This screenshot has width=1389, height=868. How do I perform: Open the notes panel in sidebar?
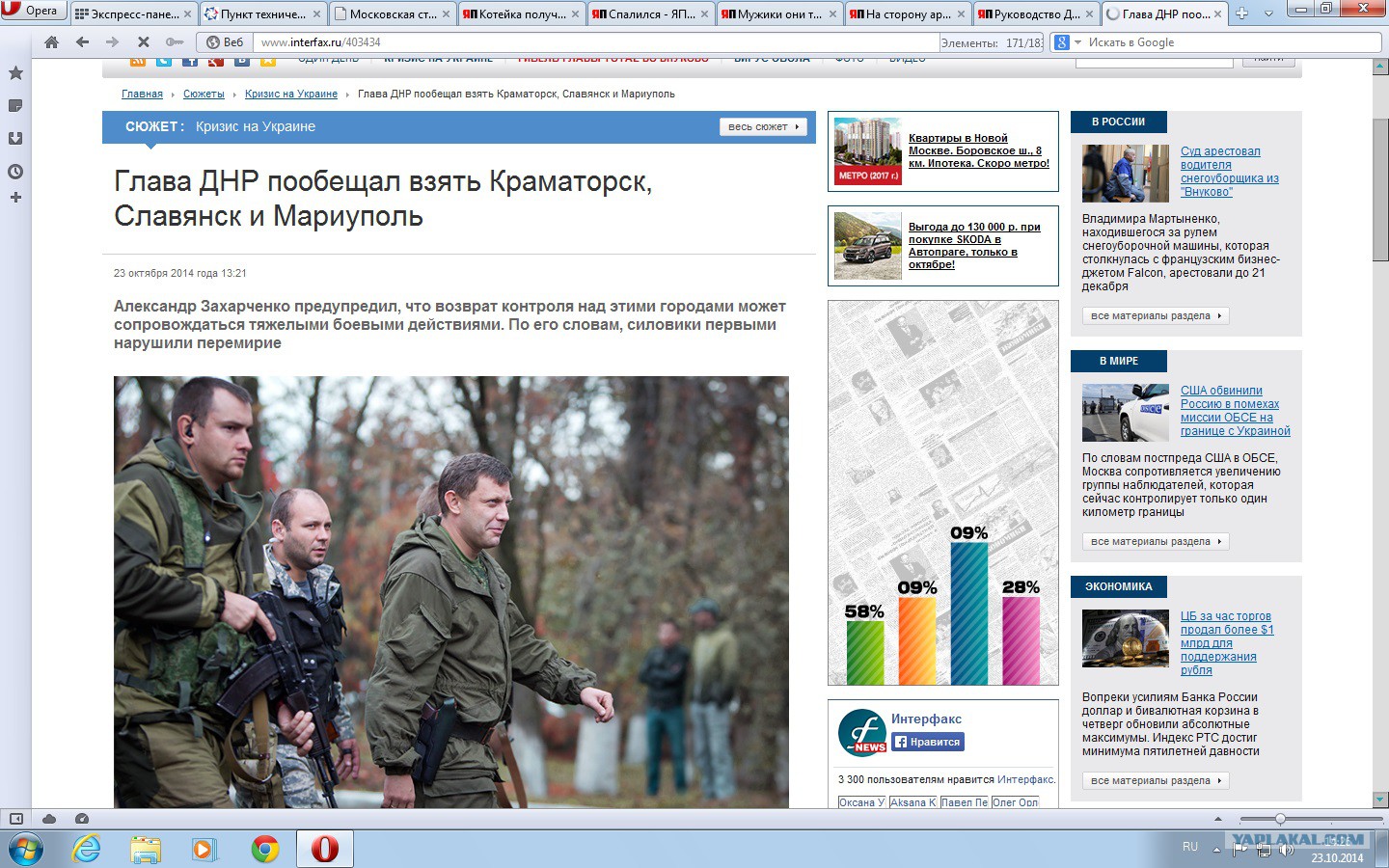(15, 106)
